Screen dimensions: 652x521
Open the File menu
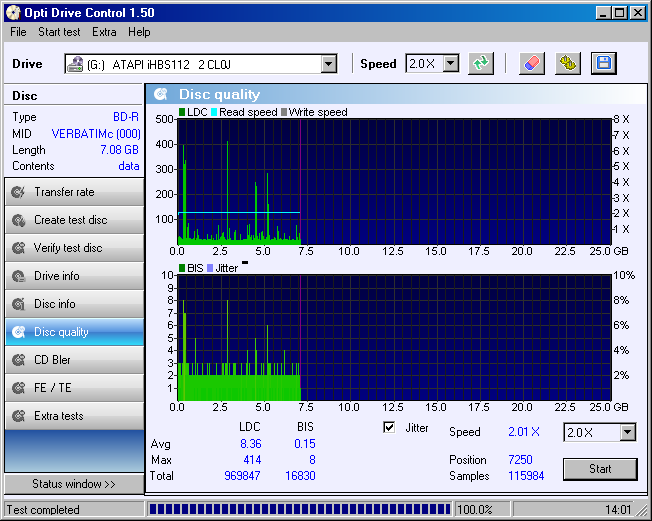[x=18, y=32]
